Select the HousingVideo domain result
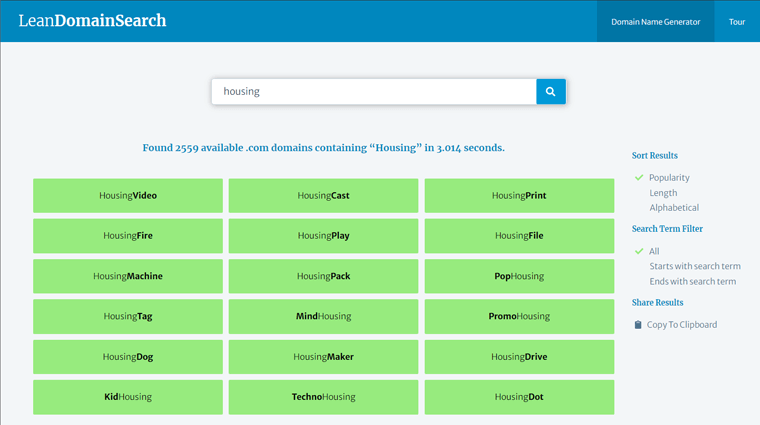 (128, 196)
